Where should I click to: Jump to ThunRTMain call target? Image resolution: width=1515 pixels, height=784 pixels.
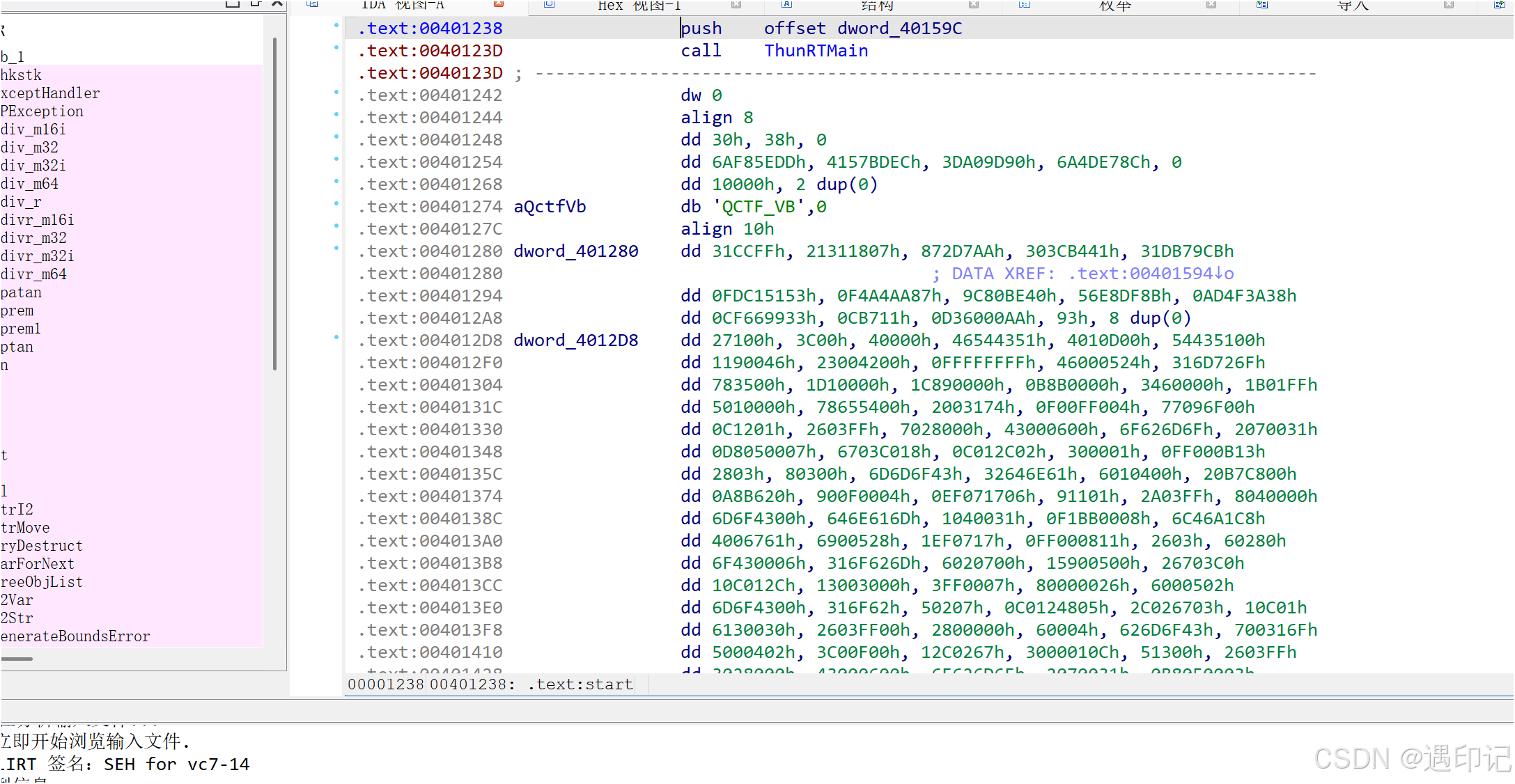pyautogui.click(x=816, y=51)
